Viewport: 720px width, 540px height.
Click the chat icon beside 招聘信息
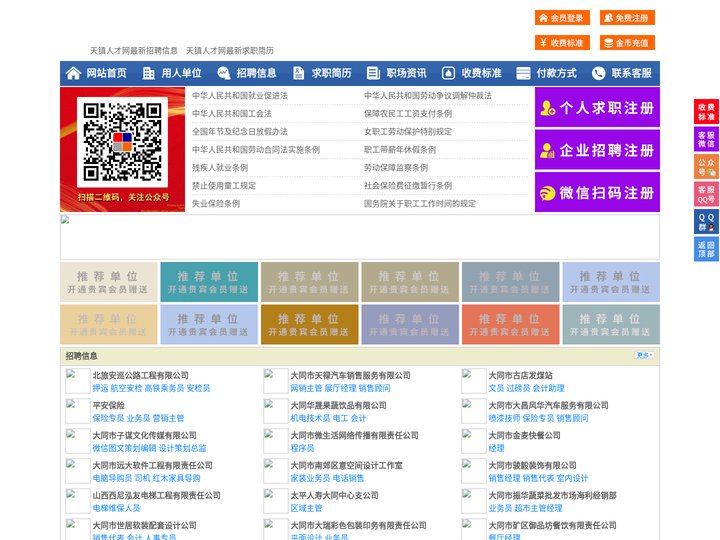click(224, 73)
